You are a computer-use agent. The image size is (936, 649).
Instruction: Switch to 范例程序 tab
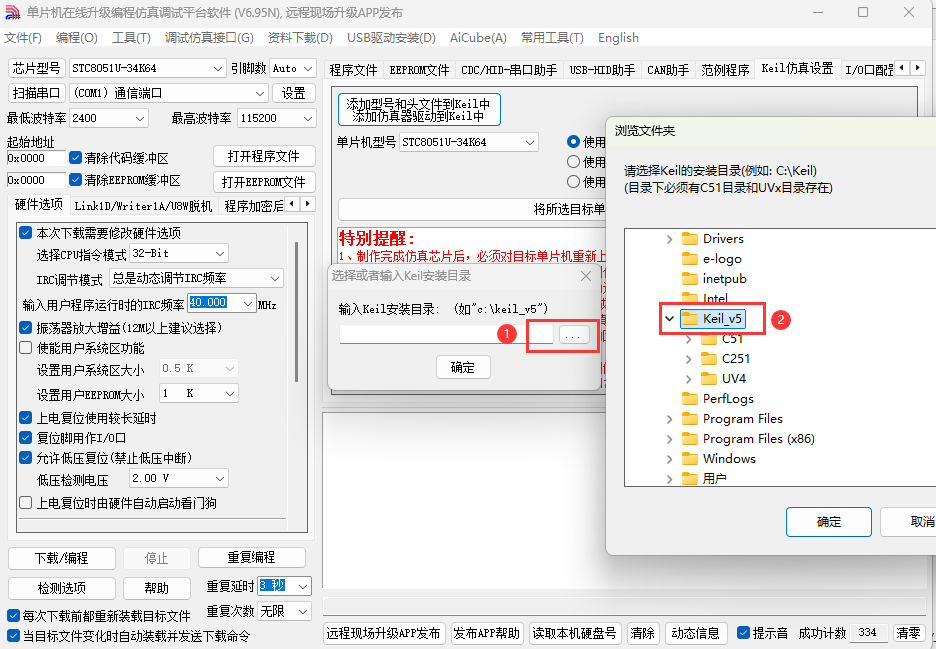pyautogui.click(x=725, y=70)
